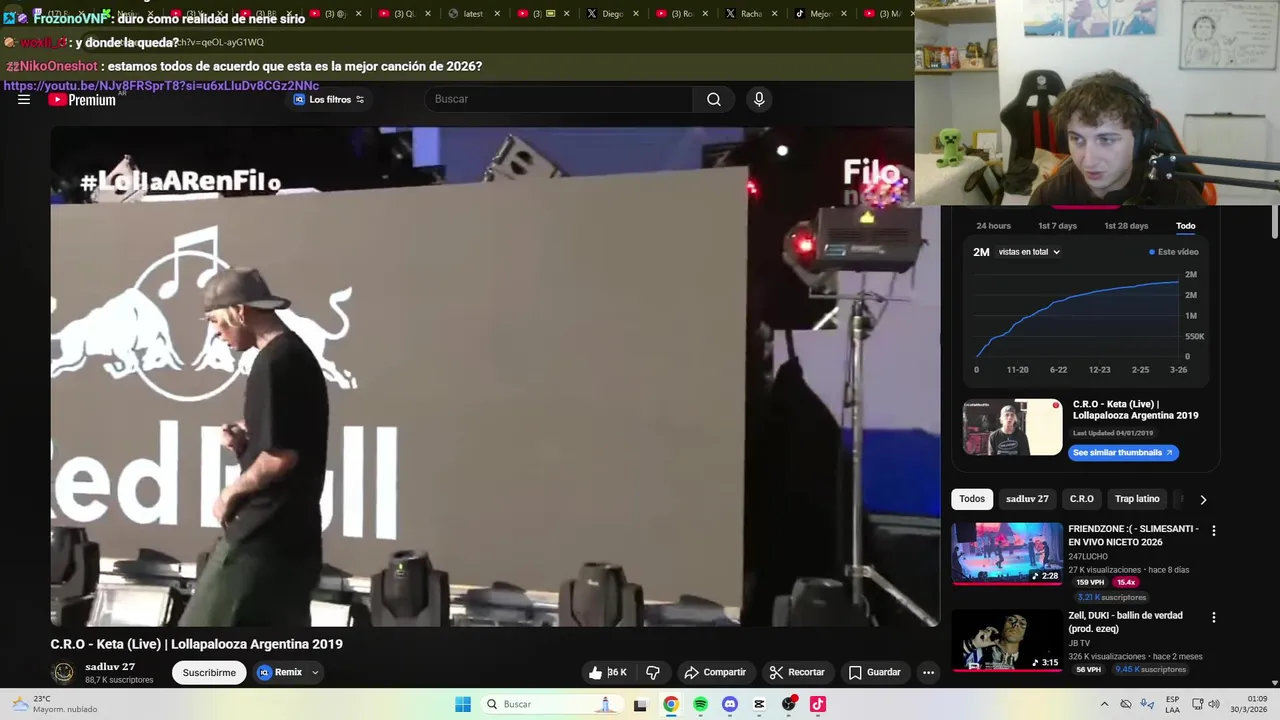Screen dimensions: 1280x720
Task: Open the sadluv 27 channel name link
Action: coord(110,667)
